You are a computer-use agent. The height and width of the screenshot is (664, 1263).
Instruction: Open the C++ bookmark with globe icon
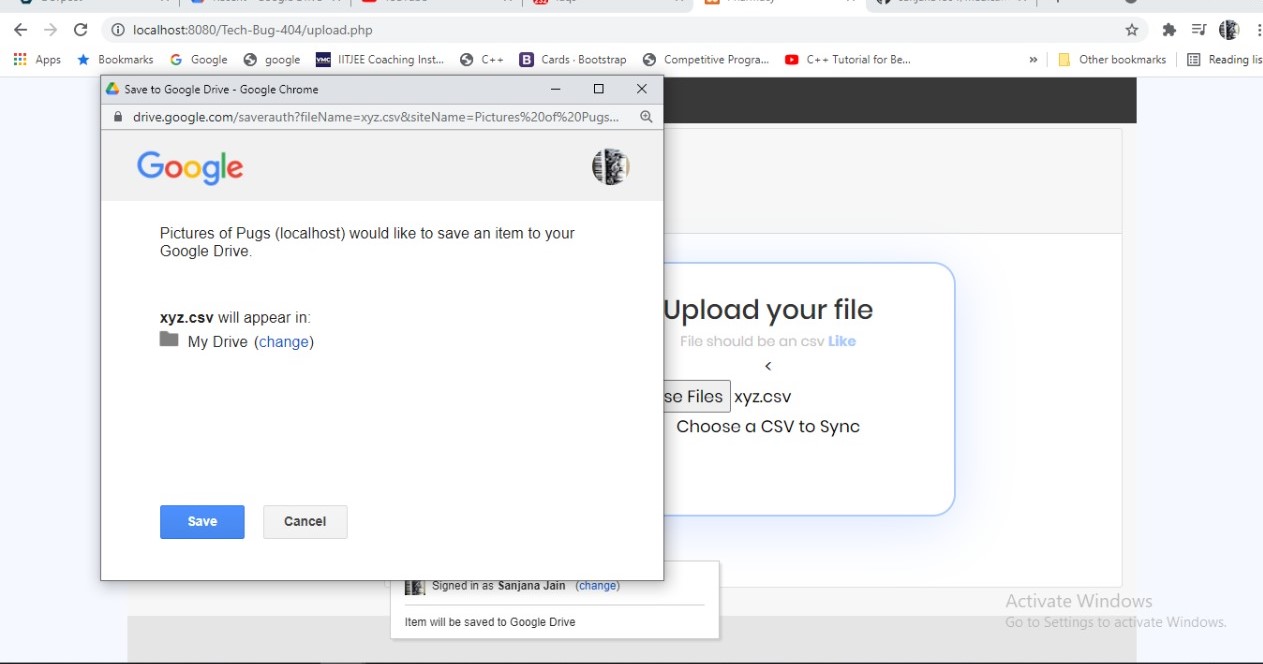(x=482, y=60)
